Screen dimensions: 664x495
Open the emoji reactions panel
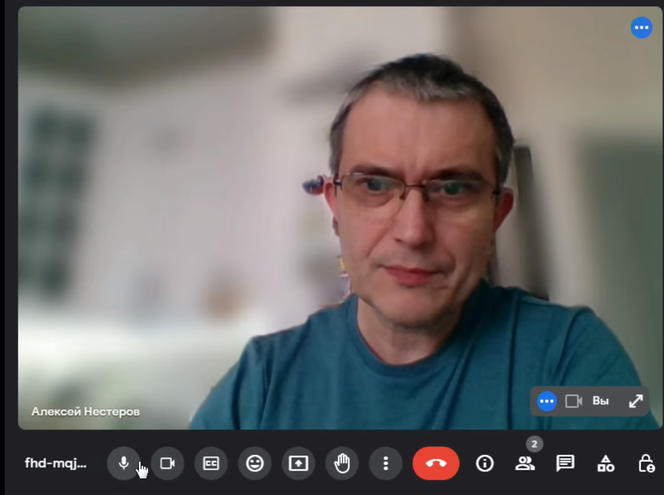point(255,463)
